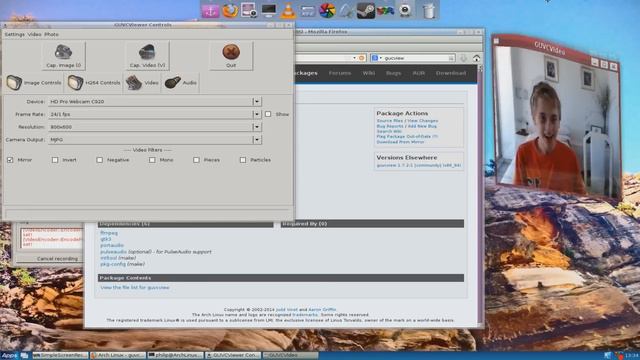Switch to the GUVCVideo taskbar entry

290,356
